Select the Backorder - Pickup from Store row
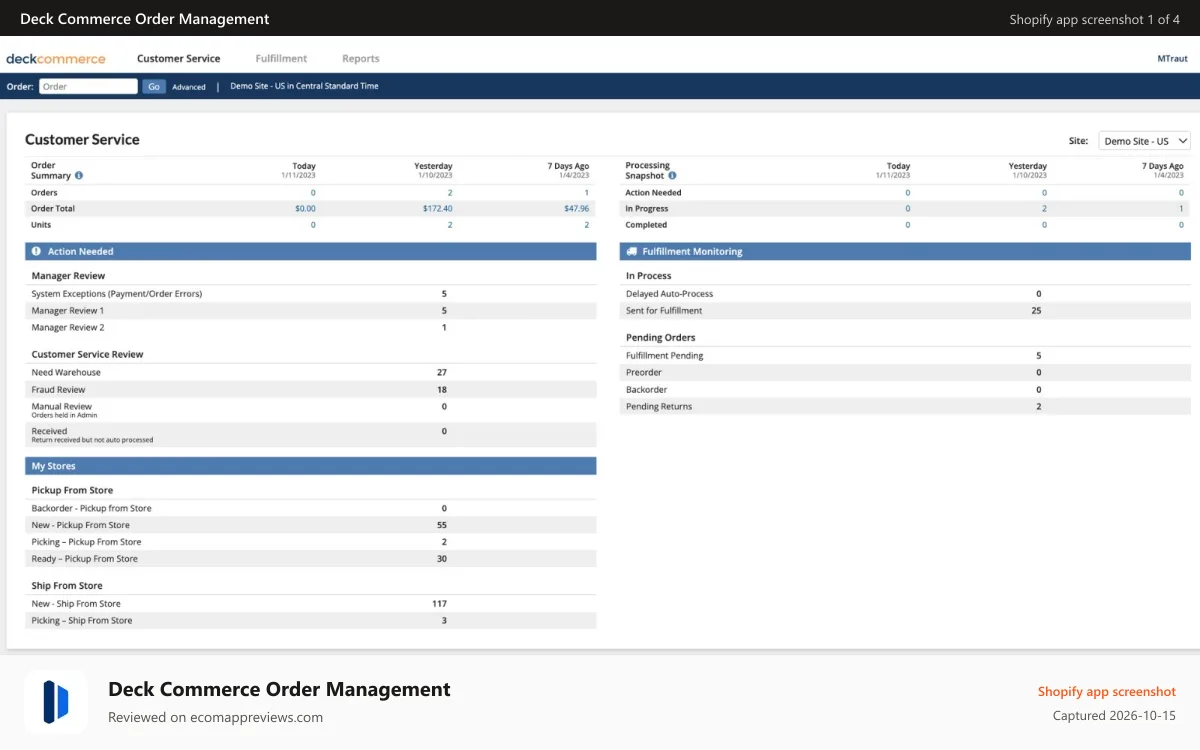The width and height of the screenshot is (1200, 750). tap(311, 508)
